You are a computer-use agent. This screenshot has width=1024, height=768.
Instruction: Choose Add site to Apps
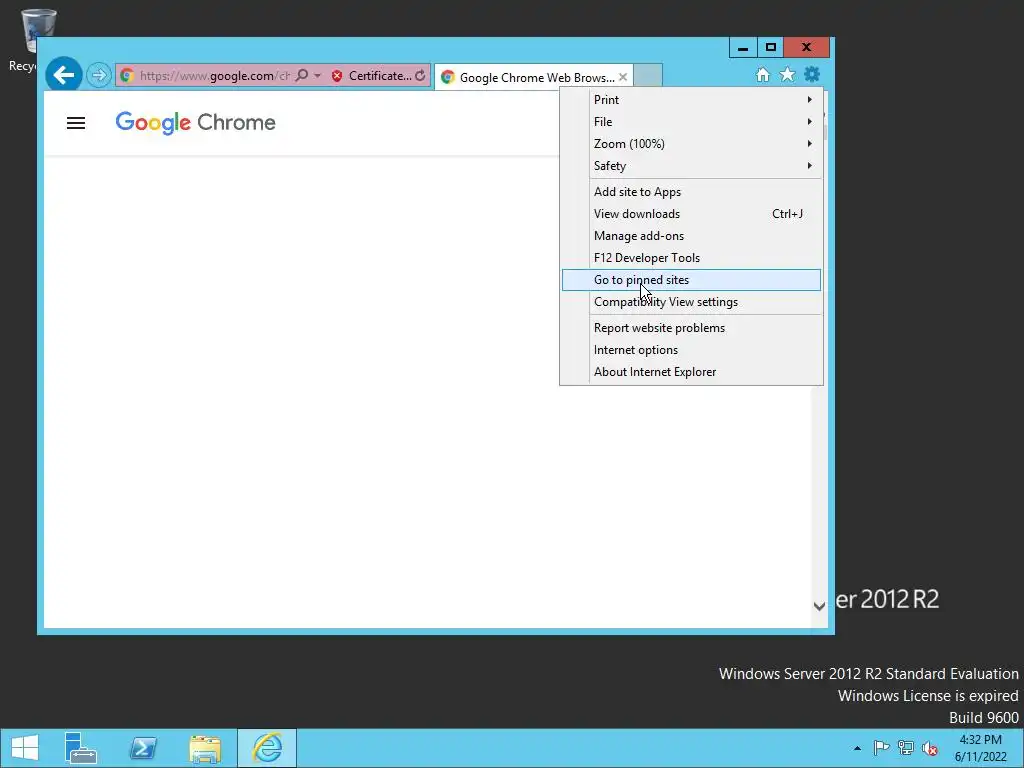pos(691,192)
